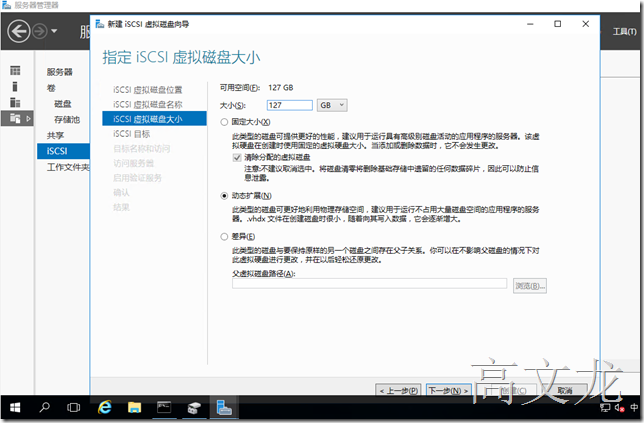Toggle the 清除分配的虚拟磁盘 checkbox
The height and width of the screenshot is (423, 644).
pyautogui.click(x=237, y=157)
